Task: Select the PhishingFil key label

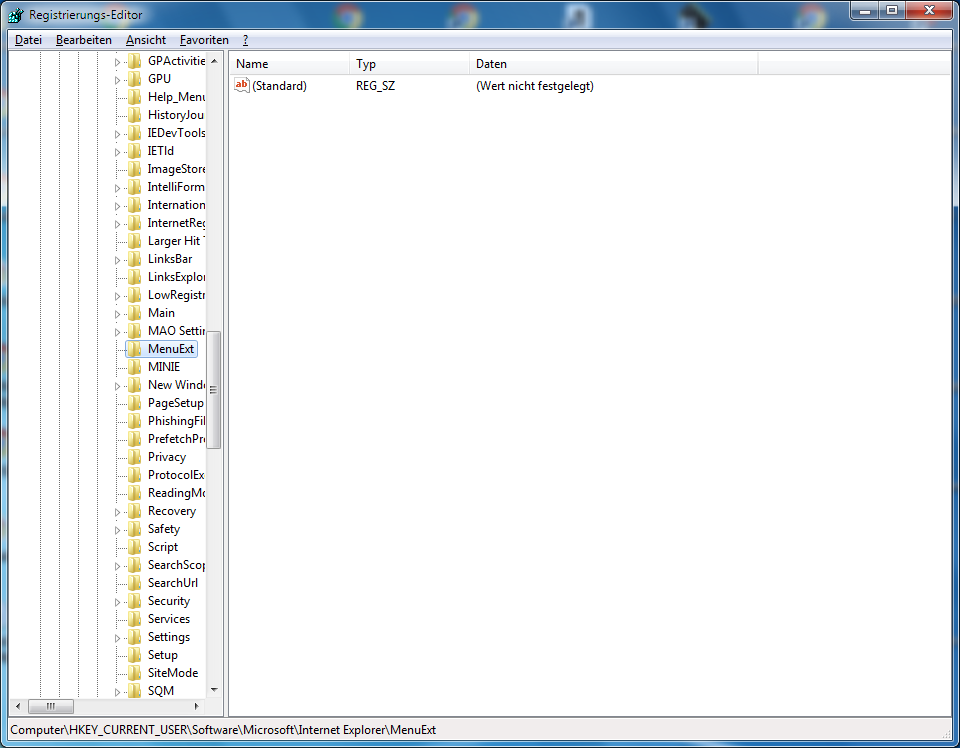Action: 176,421
